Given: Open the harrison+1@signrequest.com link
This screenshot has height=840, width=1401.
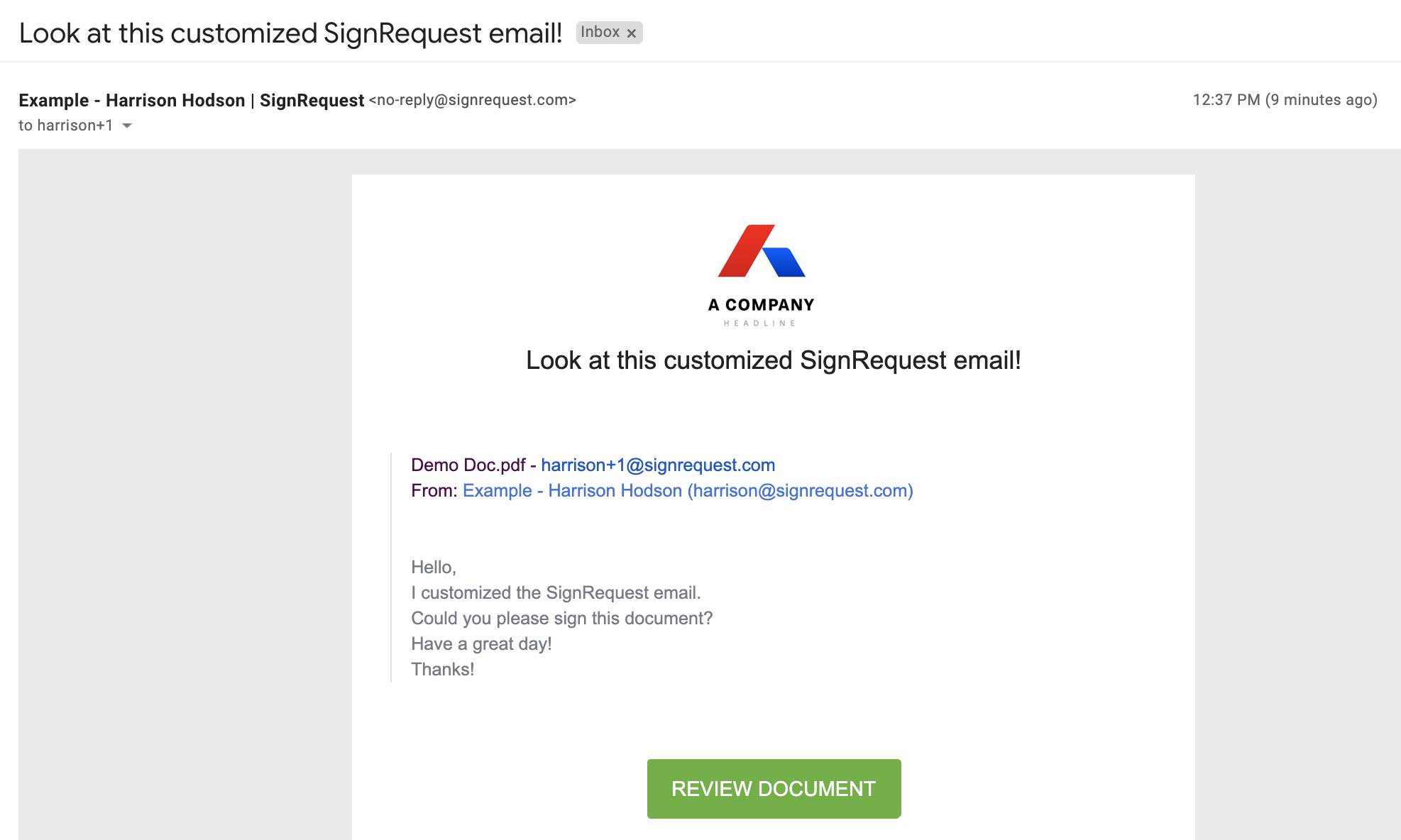Looking at the screenshot, I should 658,465.
